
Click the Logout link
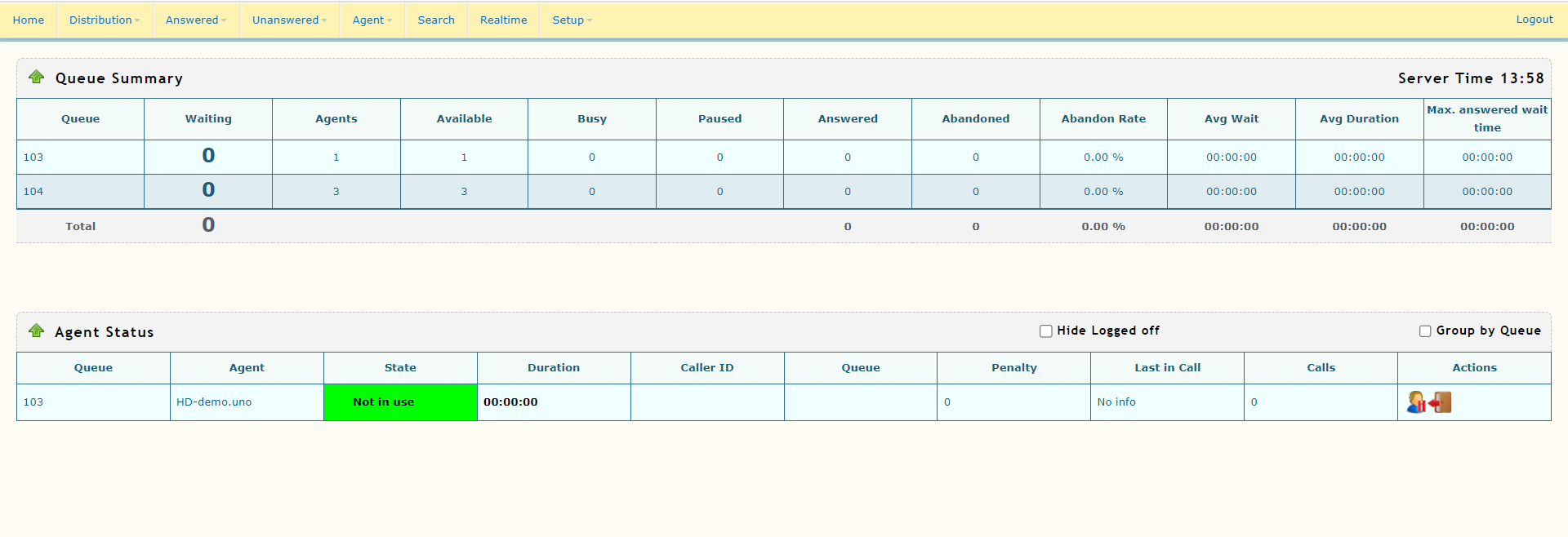coord(1534,20)
